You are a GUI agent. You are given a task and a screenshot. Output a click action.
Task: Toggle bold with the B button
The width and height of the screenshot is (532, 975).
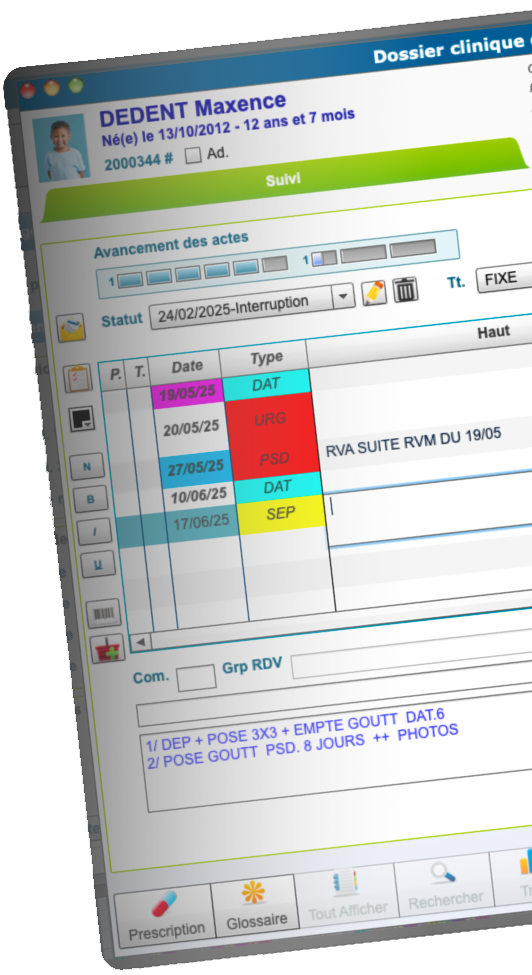coord(91,499)
